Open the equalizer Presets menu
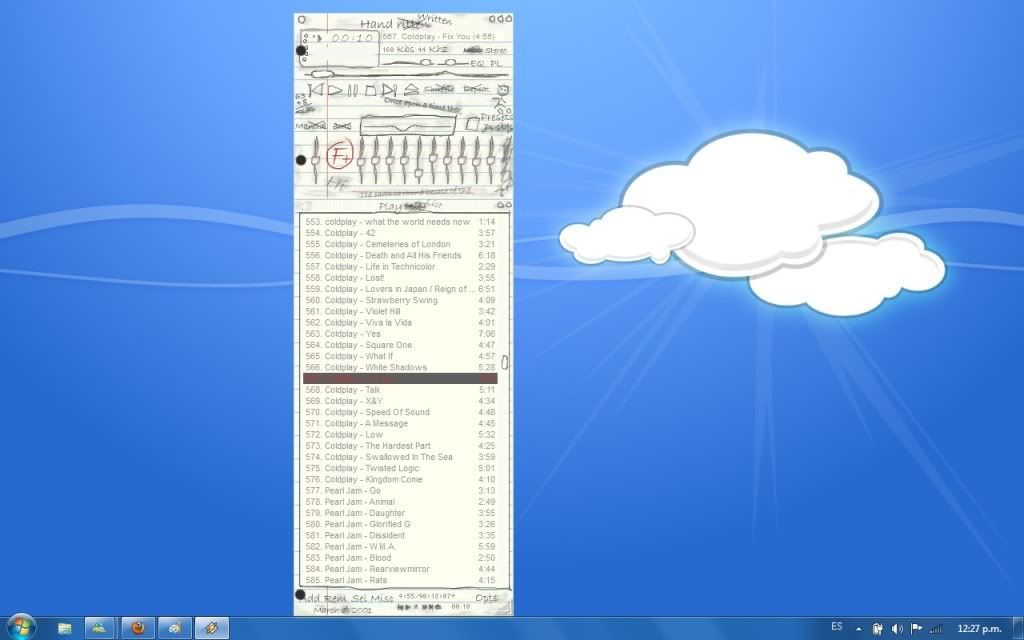This screenshot has width=1024, height=640. tap(498, 118)
